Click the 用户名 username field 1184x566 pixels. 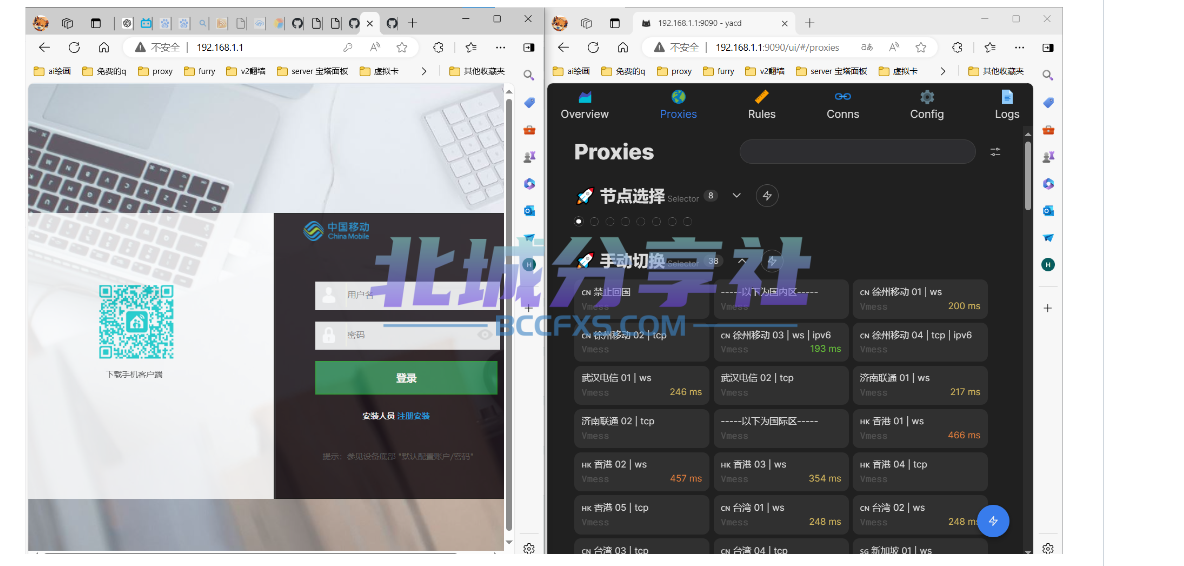point(408,295)
